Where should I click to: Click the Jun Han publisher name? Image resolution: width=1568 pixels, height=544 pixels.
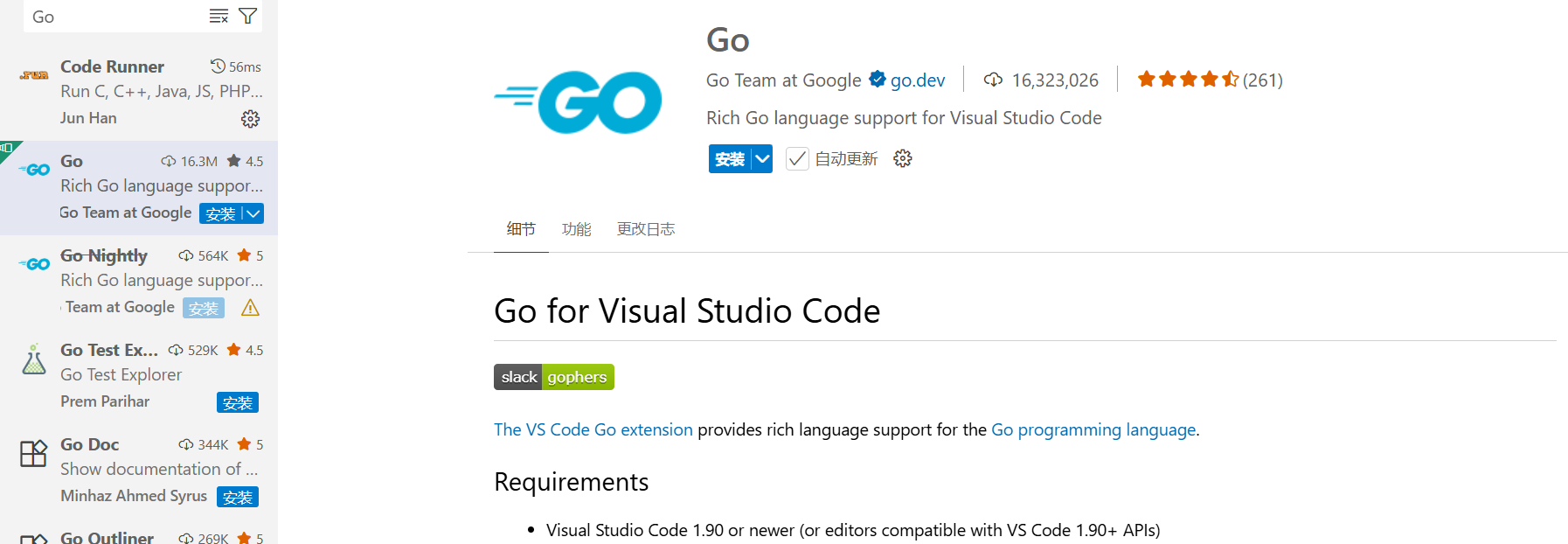(88, 118)
